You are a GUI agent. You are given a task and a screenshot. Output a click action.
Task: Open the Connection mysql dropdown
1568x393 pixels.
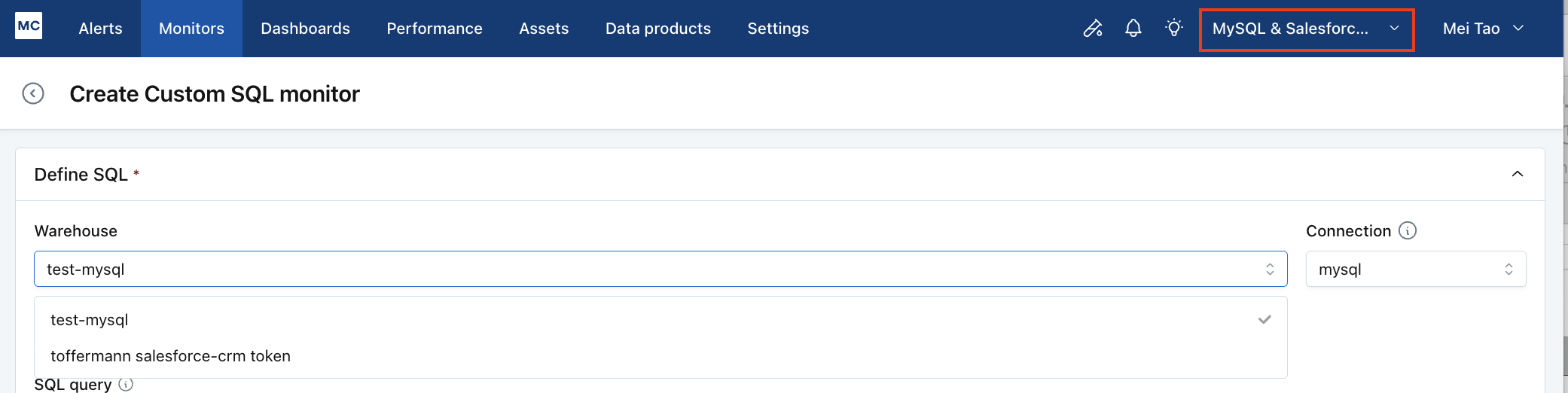pos(1416,269)
